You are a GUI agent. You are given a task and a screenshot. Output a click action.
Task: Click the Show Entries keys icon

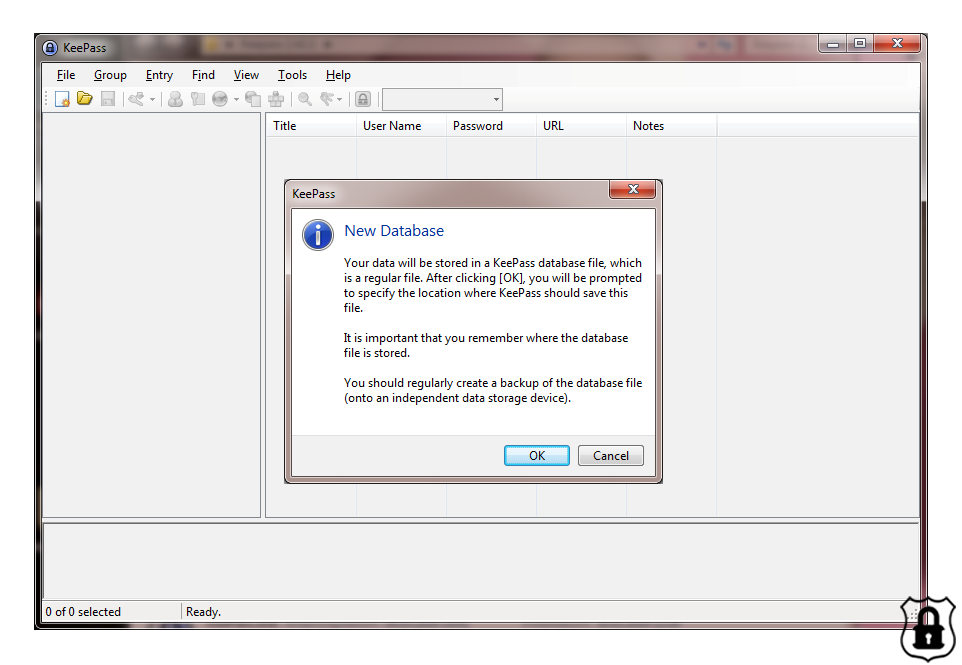coord(327,99)
